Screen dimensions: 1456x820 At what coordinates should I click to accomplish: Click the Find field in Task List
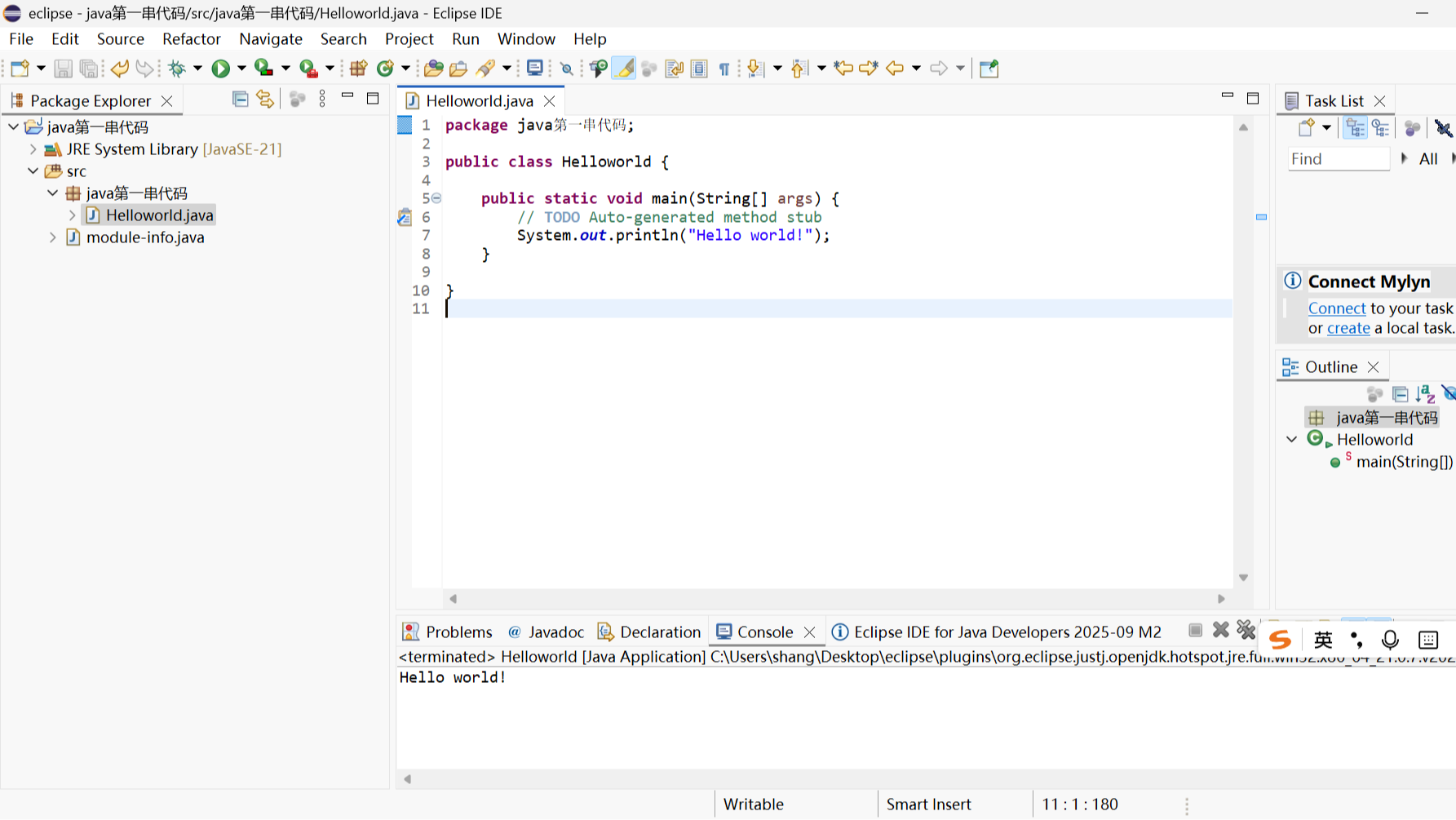point(1338,159)
